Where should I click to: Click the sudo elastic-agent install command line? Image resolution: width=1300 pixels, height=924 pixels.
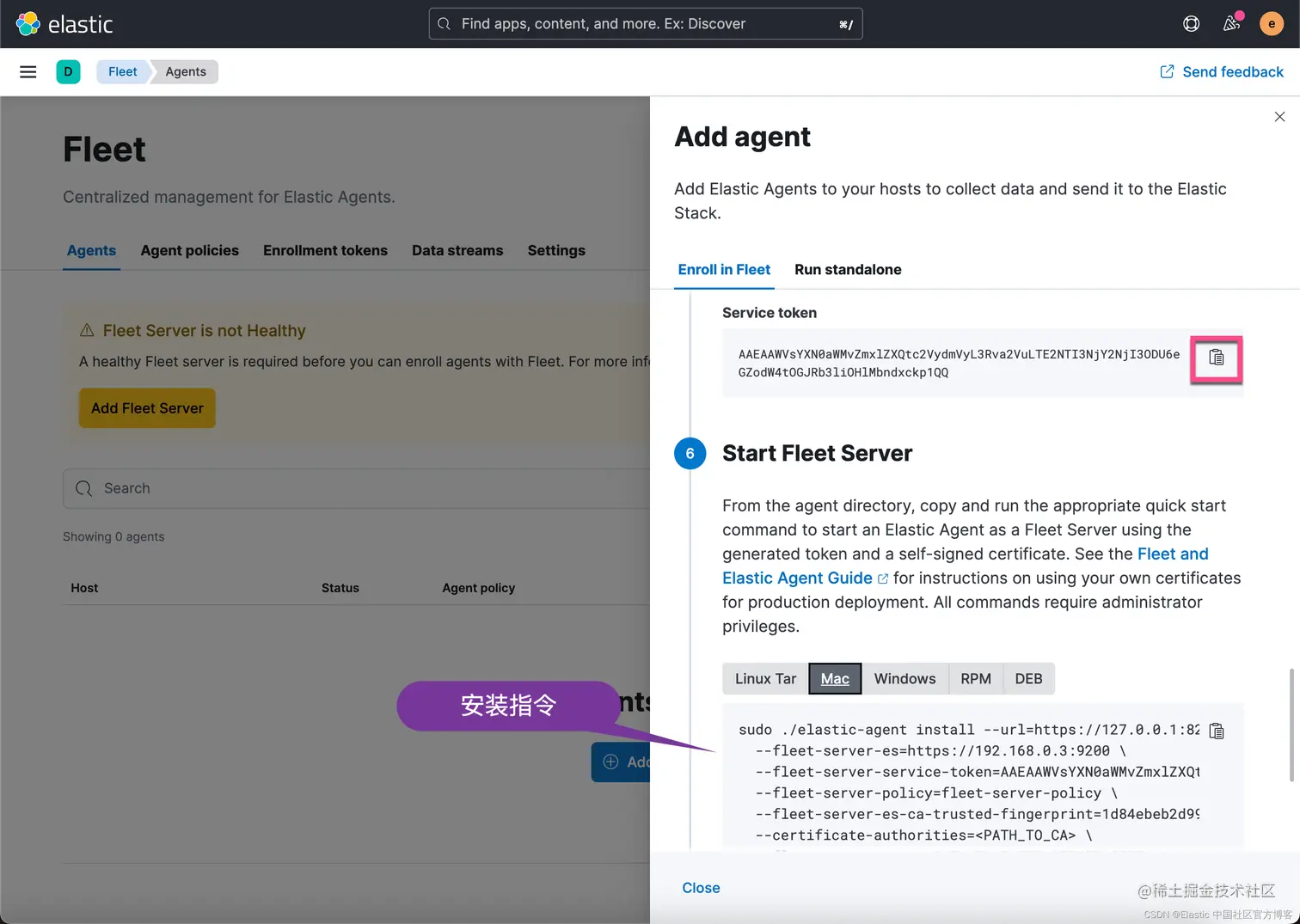click(969, 730)
